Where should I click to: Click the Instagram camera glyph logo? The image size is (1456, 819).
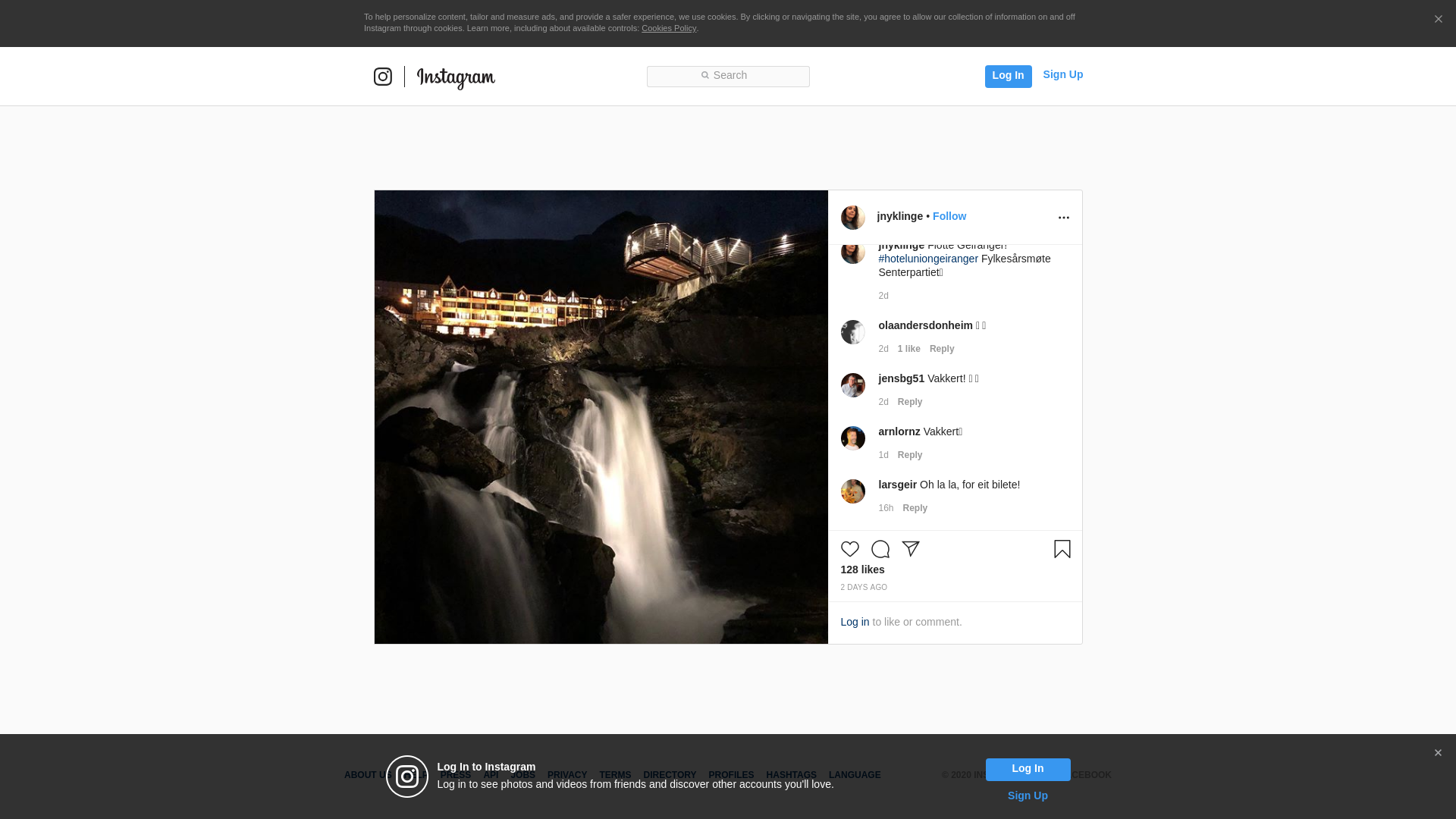coord(382,77)
